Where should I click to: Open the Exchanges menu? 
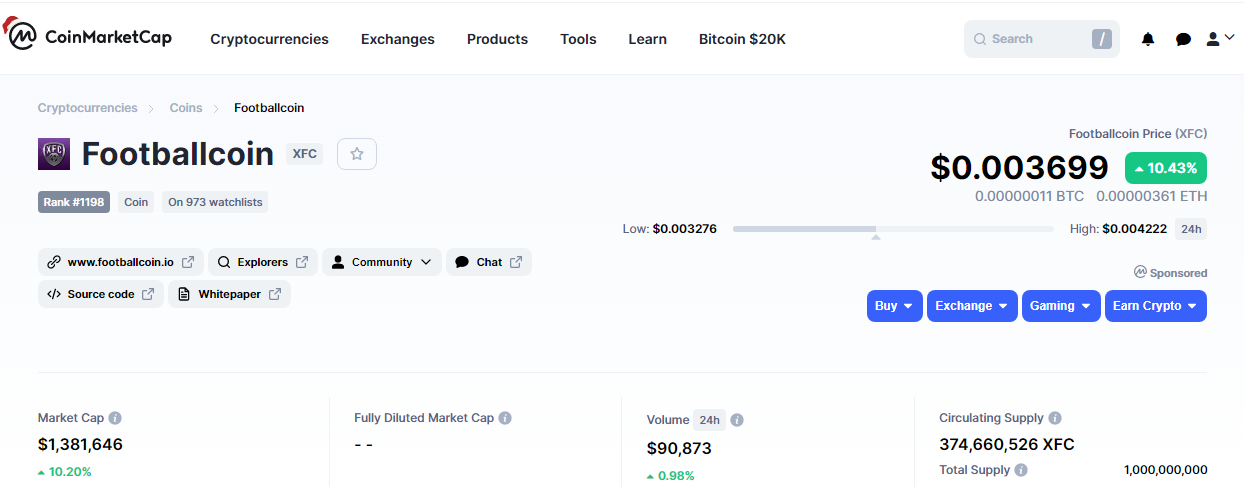pyautogui.click(x=398, y=39)
